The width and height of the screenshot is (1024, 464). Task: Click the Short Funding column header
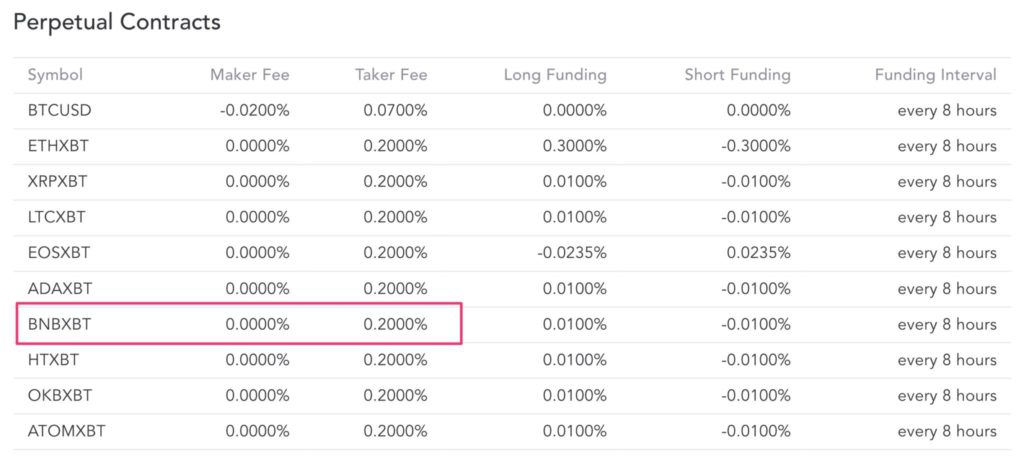737,75
